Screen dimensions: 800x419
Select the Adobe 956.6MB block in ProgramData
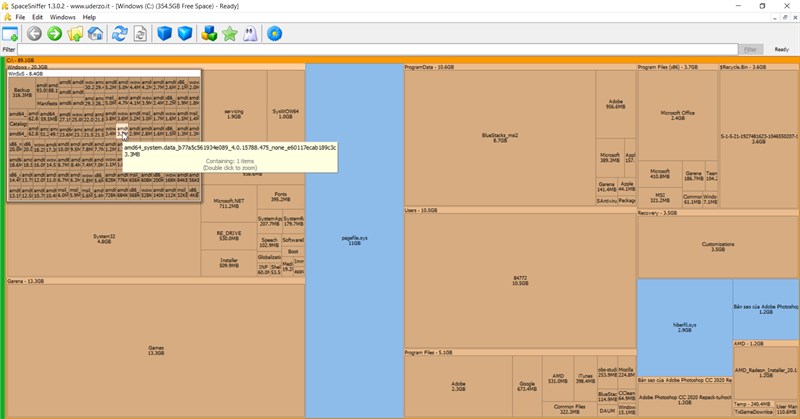(615, 104)
